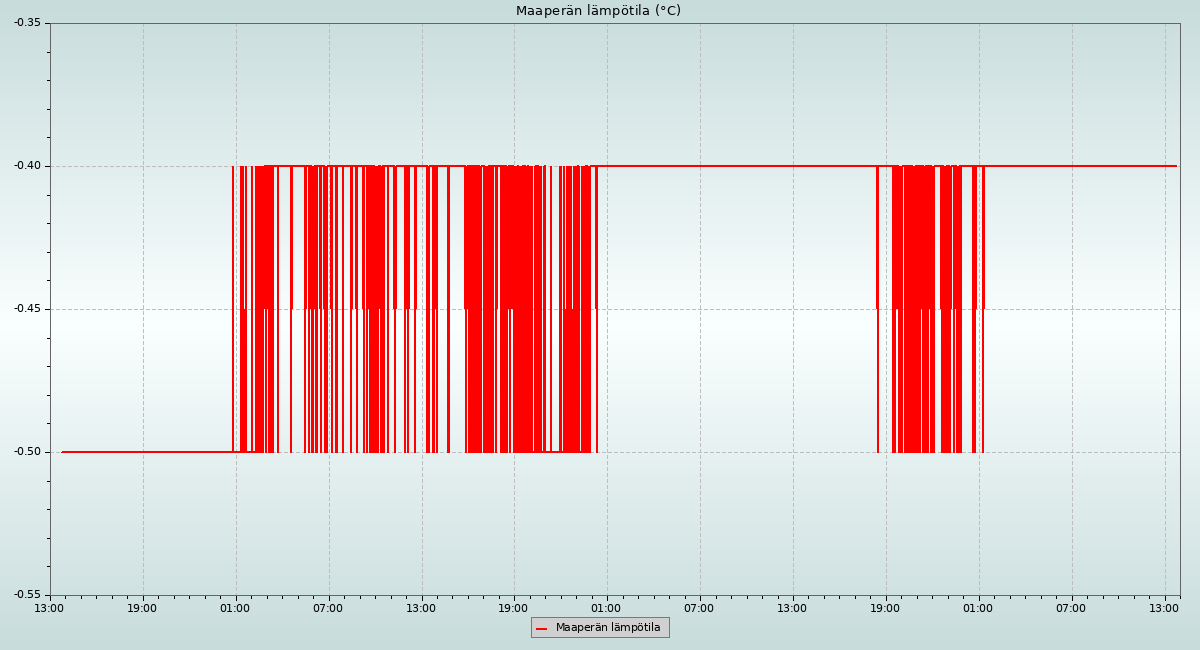This screenshot has width=1200, height=650.
Task: Click the chart title Maaperän lämpötila (°C)
Action: [x=598, y=11]
